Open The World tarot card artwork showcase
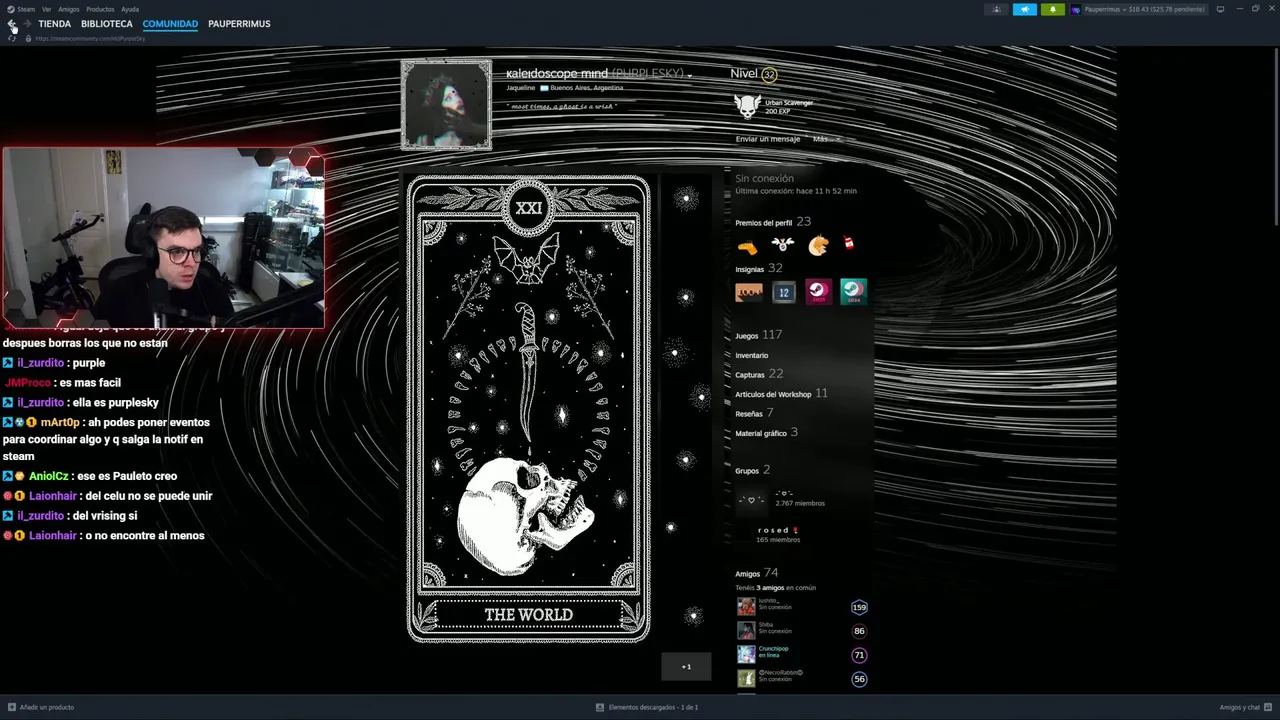1280x720 pixels. [529, 409]
